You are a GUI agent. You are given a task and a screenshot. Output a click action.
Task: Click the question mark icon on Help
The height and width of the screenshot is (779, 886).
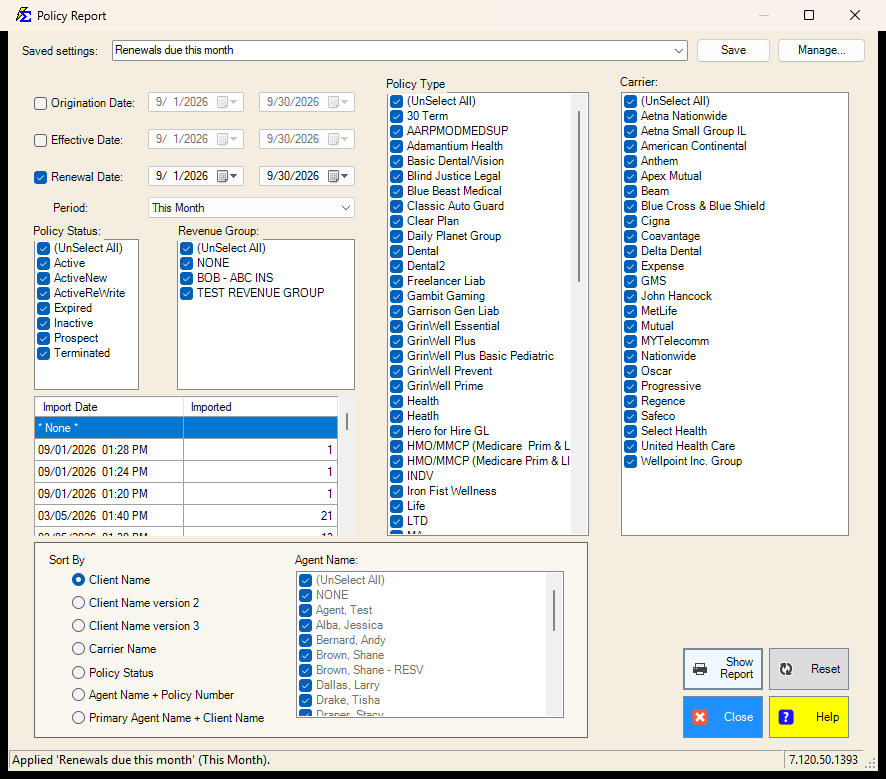785,717
